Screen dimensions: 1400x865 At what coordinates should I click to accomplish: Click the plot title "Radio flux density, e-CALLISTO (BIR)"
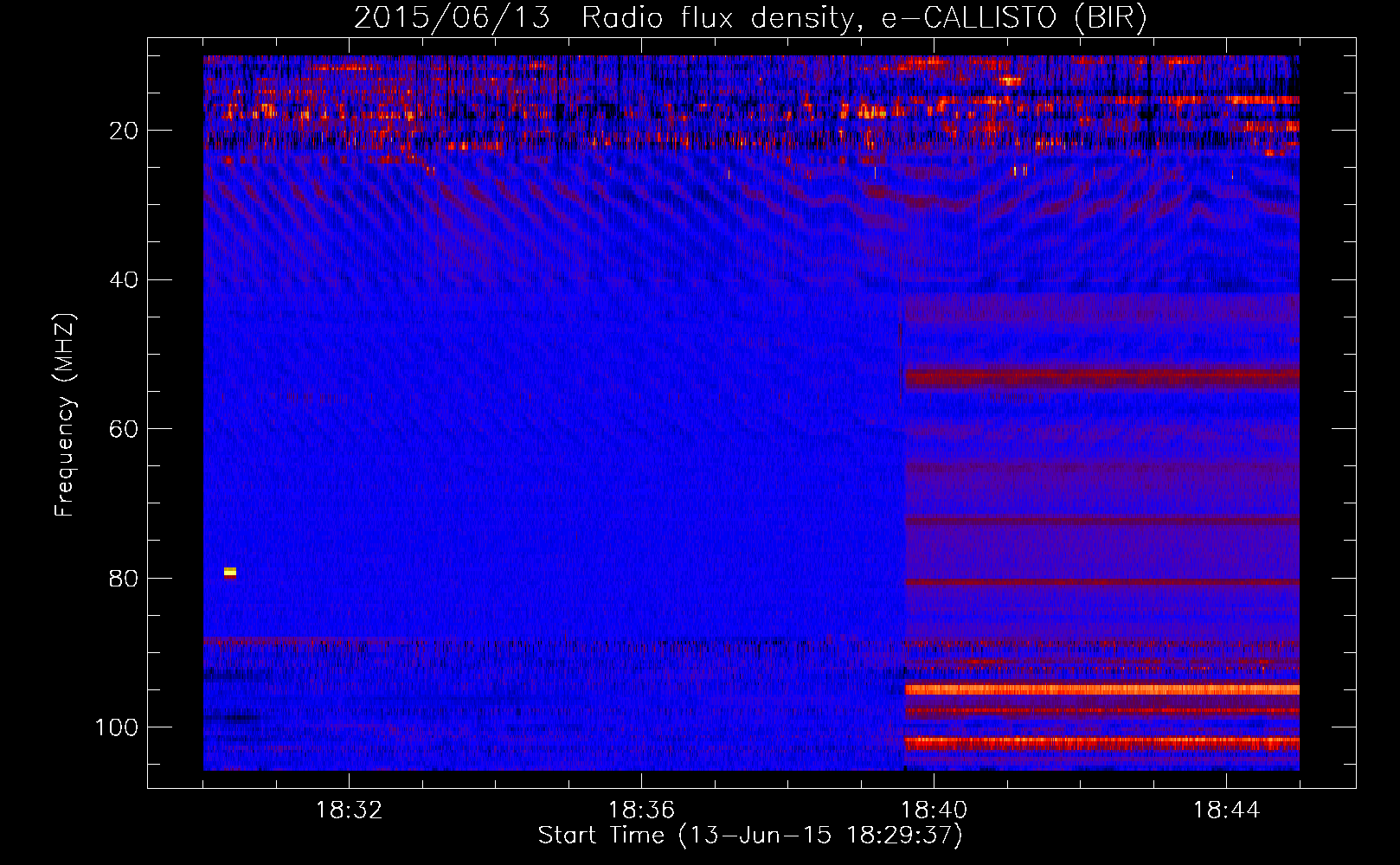click(x=864, y=17)
